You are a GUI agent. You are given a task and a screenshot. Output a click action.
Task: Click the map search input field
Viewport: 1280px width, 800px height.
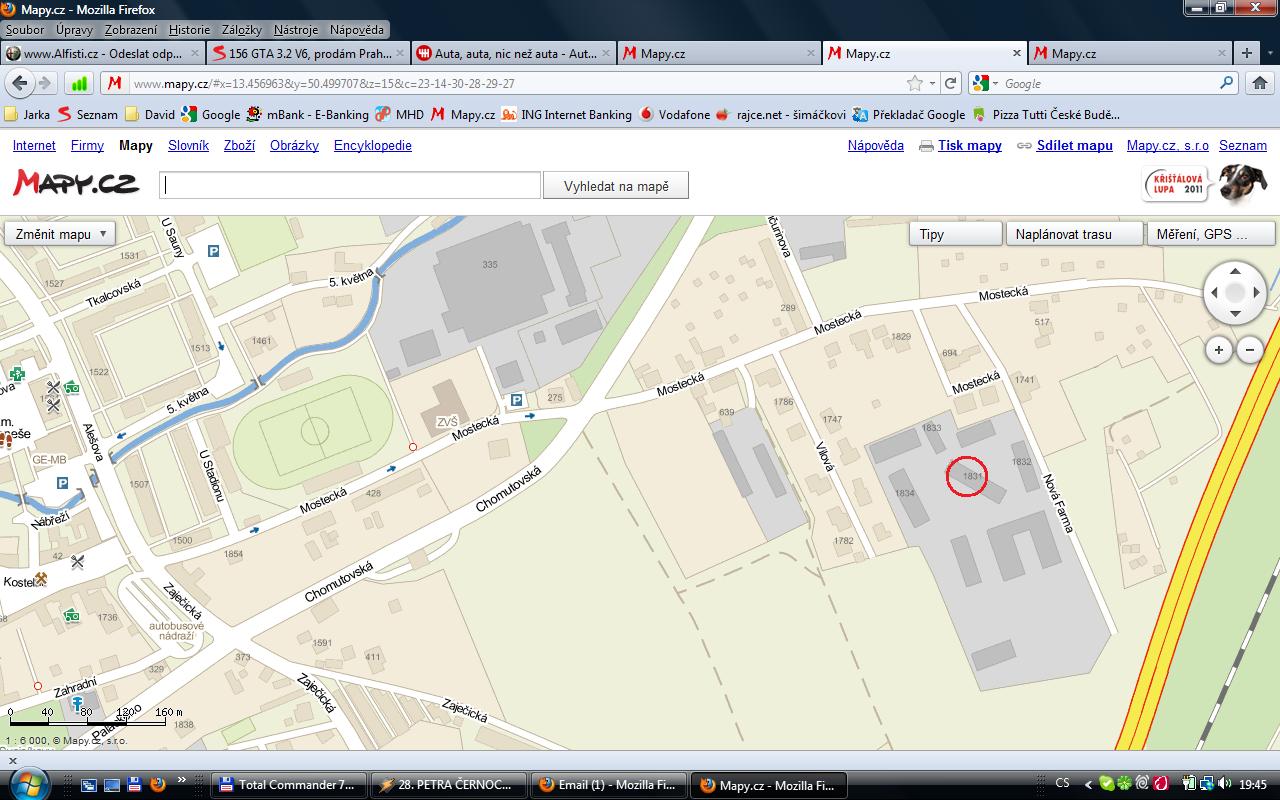350,186
